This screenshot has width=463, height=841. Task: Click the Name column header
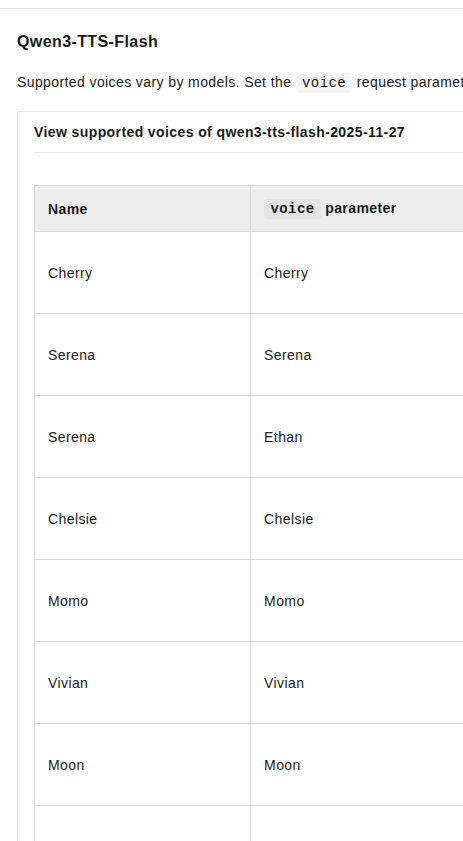tap(68, 209)
